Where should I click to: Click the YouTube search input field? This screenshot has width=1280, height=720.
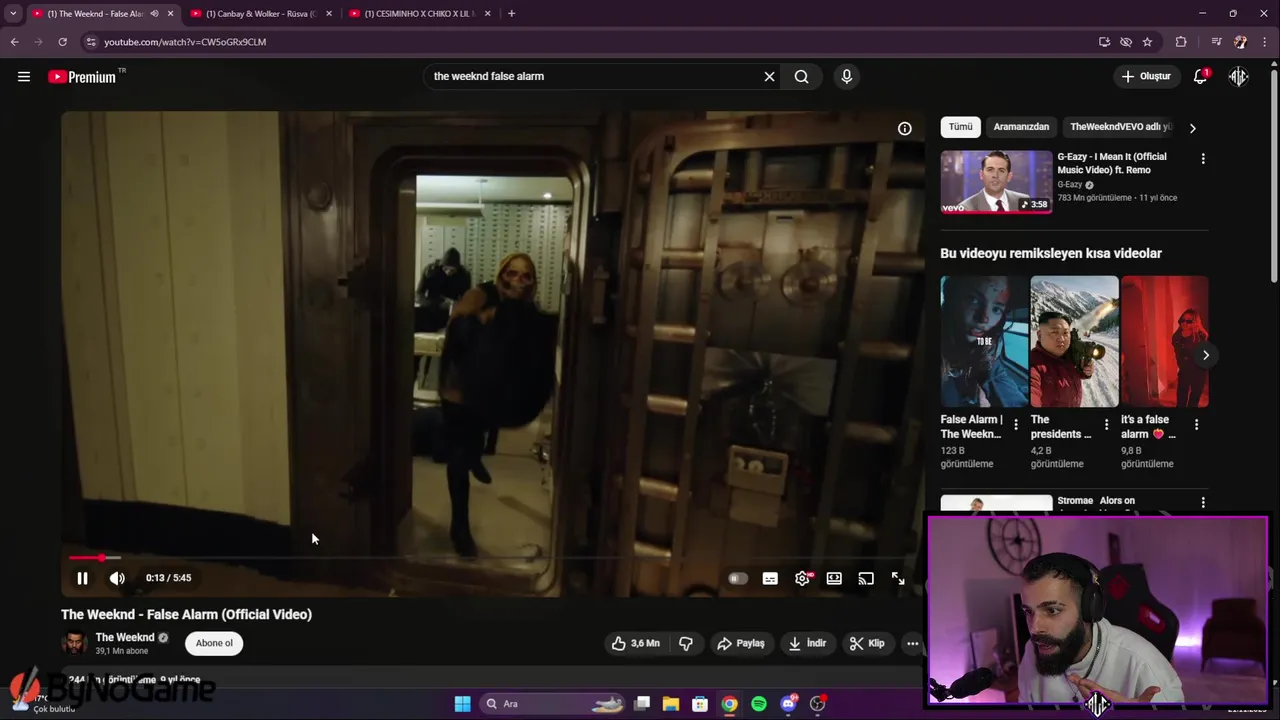[x=594, y=76]
